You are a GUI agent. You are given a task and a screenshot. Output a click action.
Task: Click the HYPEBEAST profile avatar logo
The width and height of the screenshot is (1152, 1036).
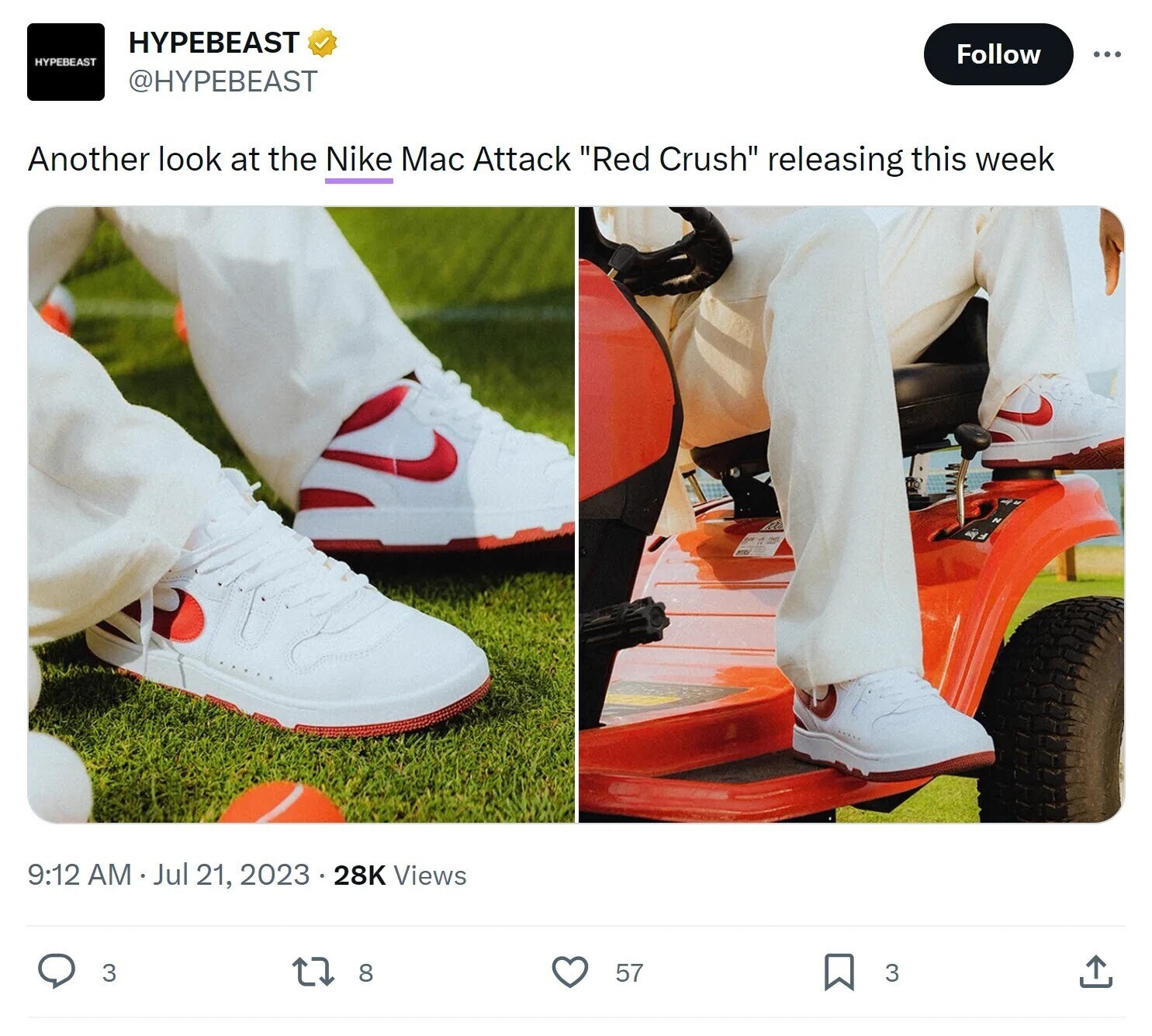pos(66,62)
